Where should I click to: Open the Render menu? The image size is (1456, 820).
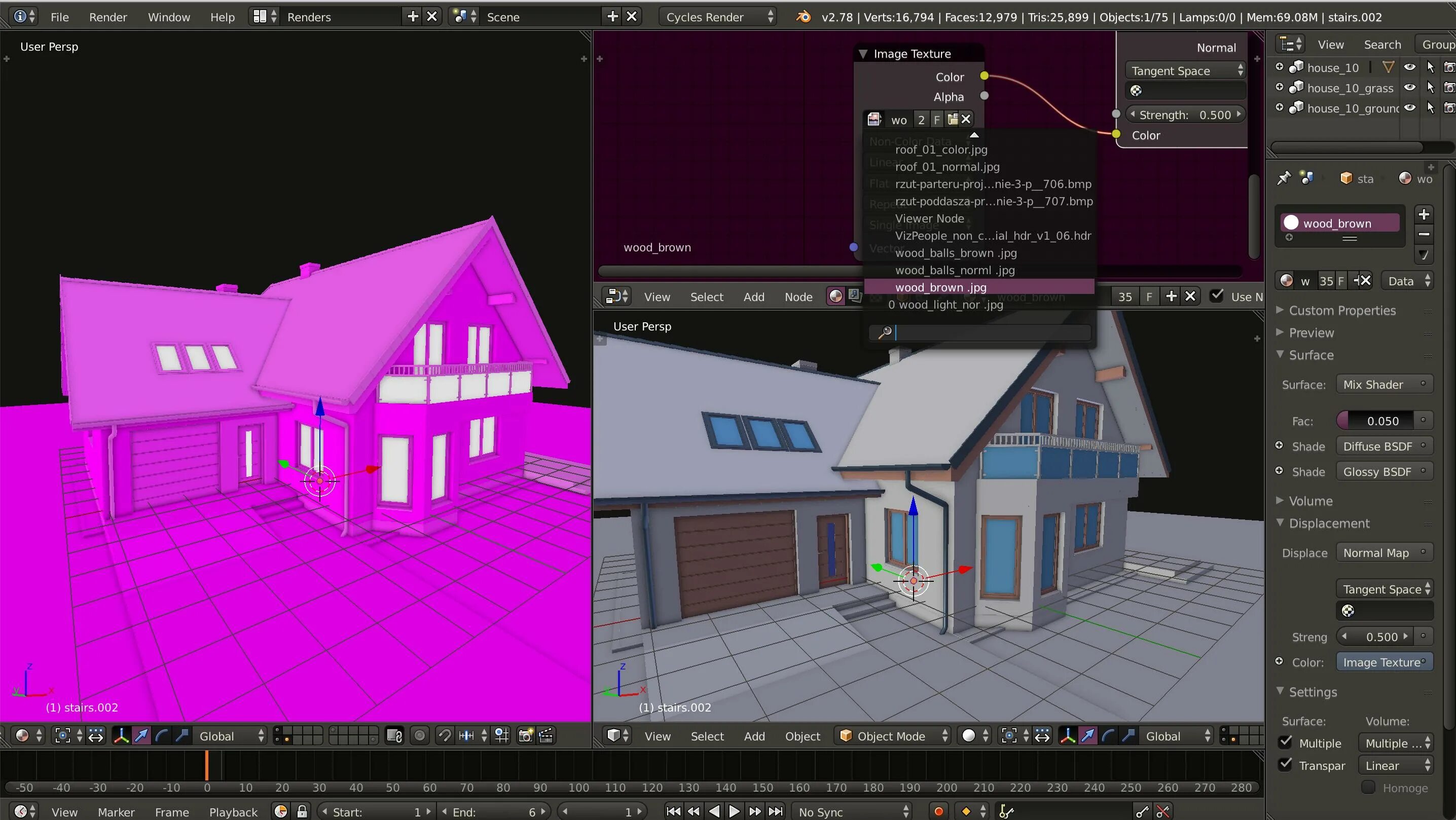107,17
